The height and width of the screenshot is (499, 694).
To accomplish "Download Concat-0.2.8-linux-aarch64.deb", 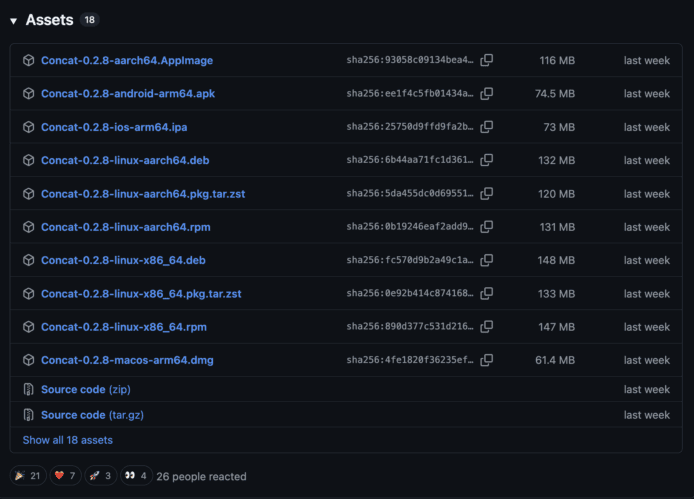I will tap(125, 160).
